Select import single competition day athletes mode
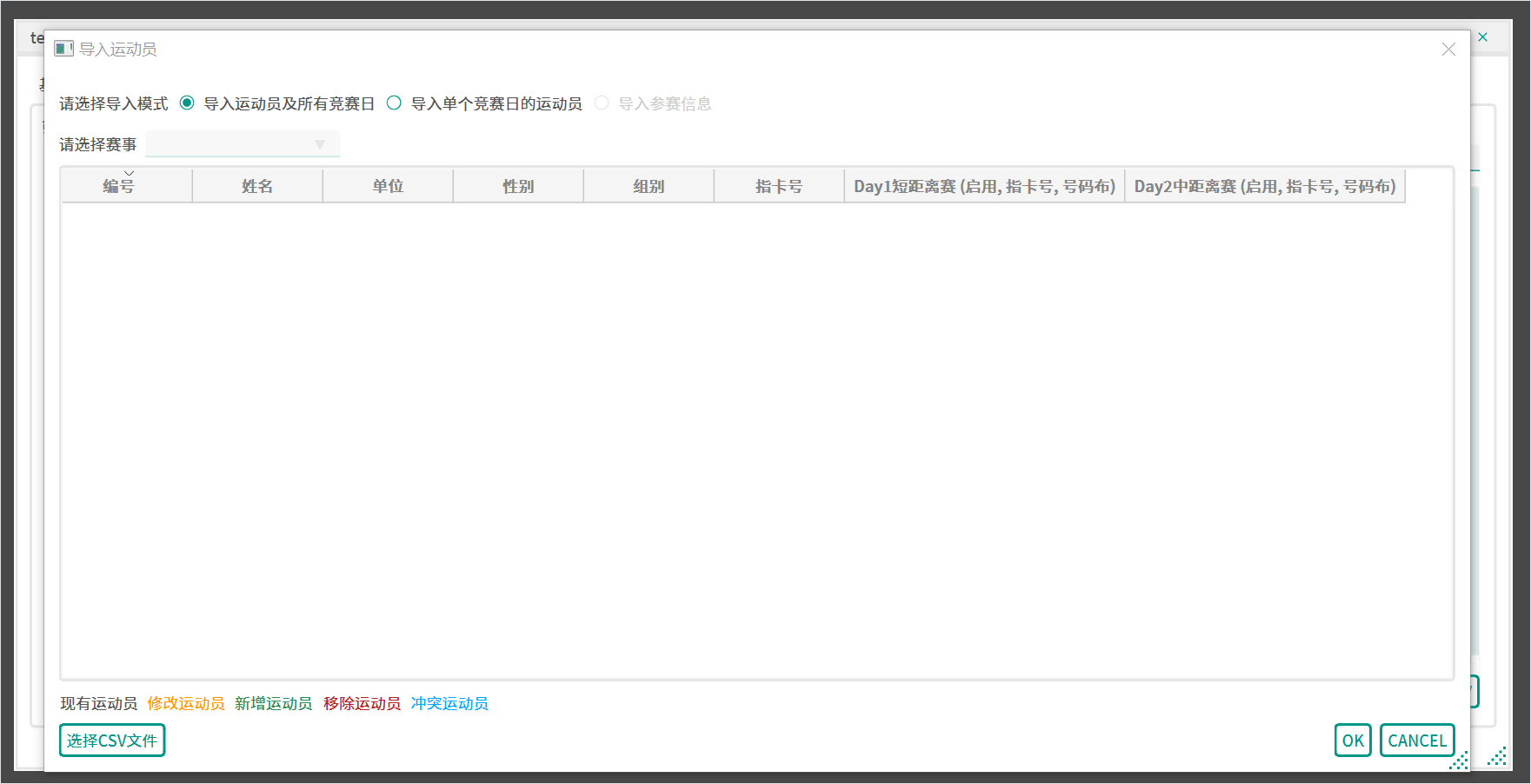The height and width of the screenshot is (784, 1531). [394, 103]
